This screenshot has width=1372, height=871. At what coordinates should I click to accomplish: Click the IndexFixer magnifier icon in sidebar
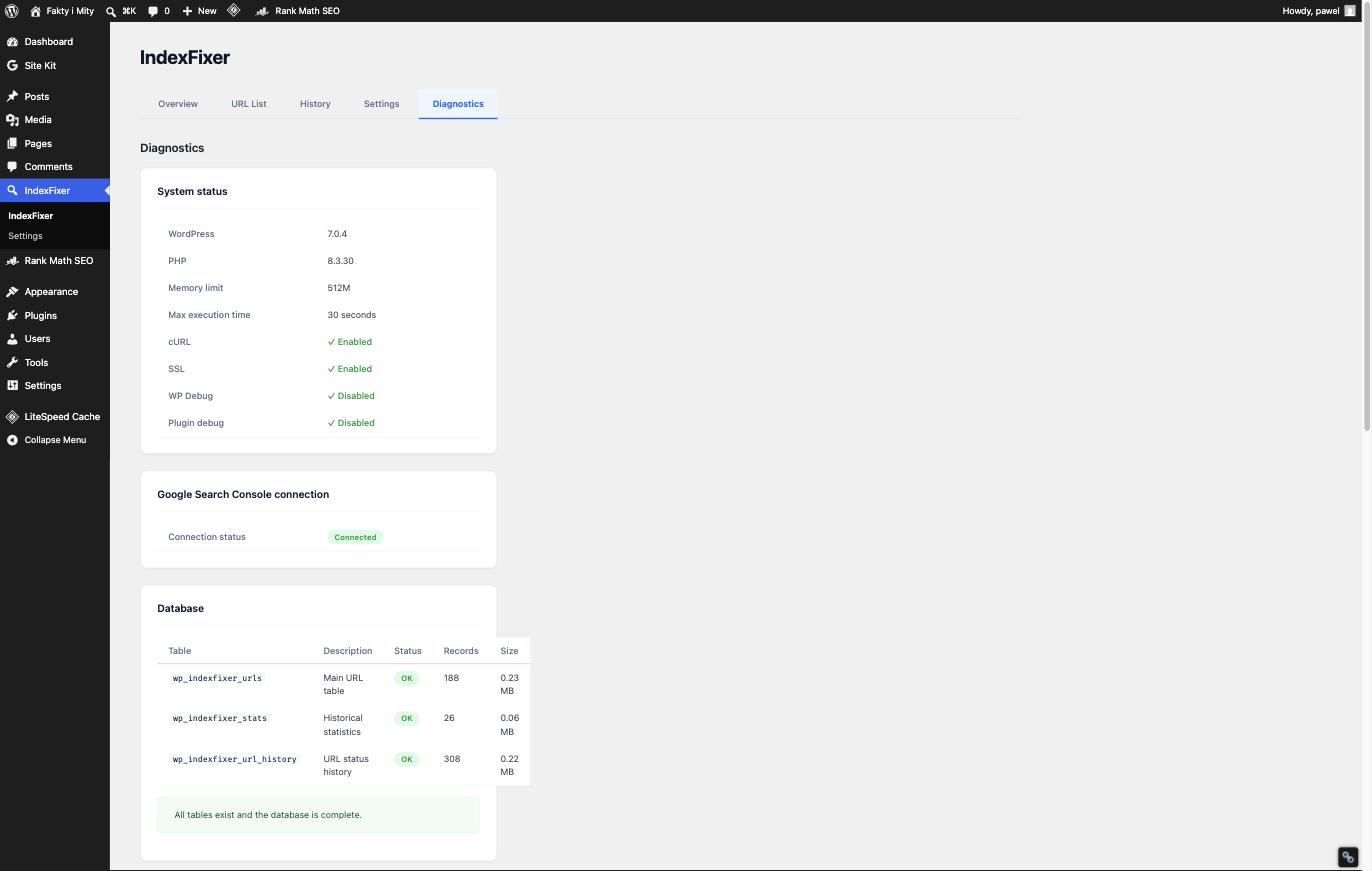click(x=12, y=191)
